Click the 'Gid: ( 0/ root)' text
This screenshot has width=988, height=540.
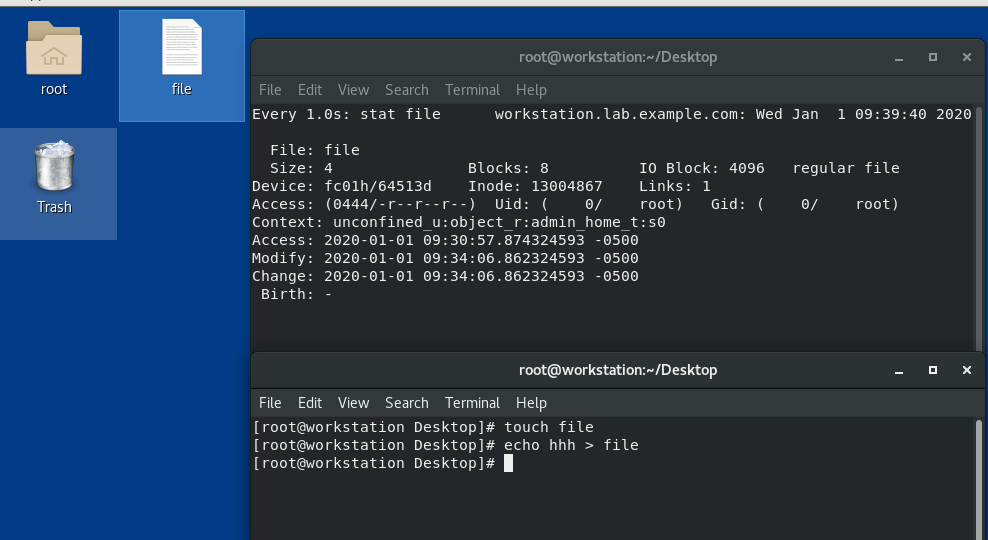805,205
